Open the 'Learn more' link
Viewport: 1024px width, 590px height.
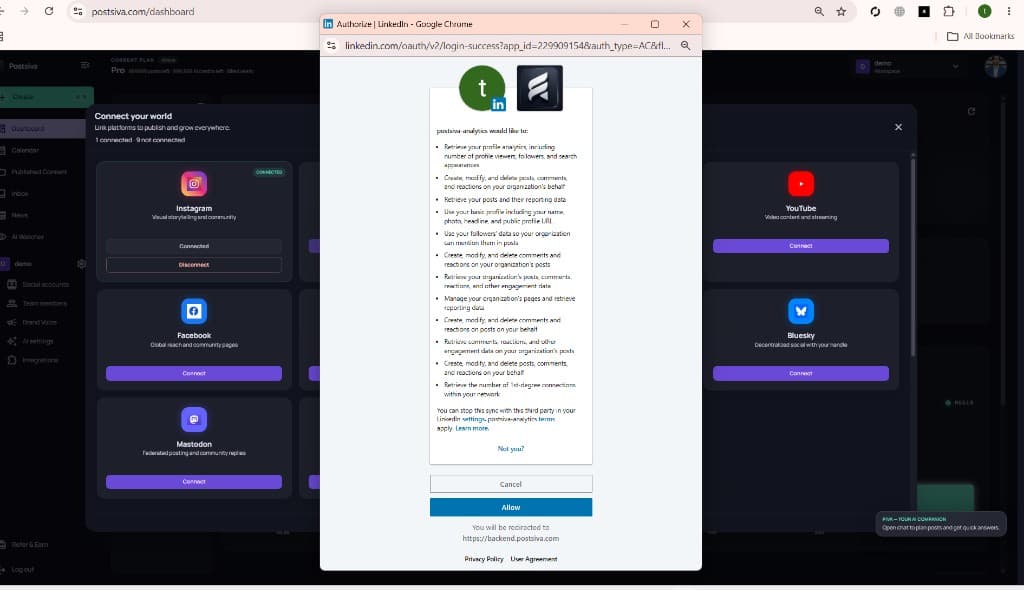(x=472, y=429)
